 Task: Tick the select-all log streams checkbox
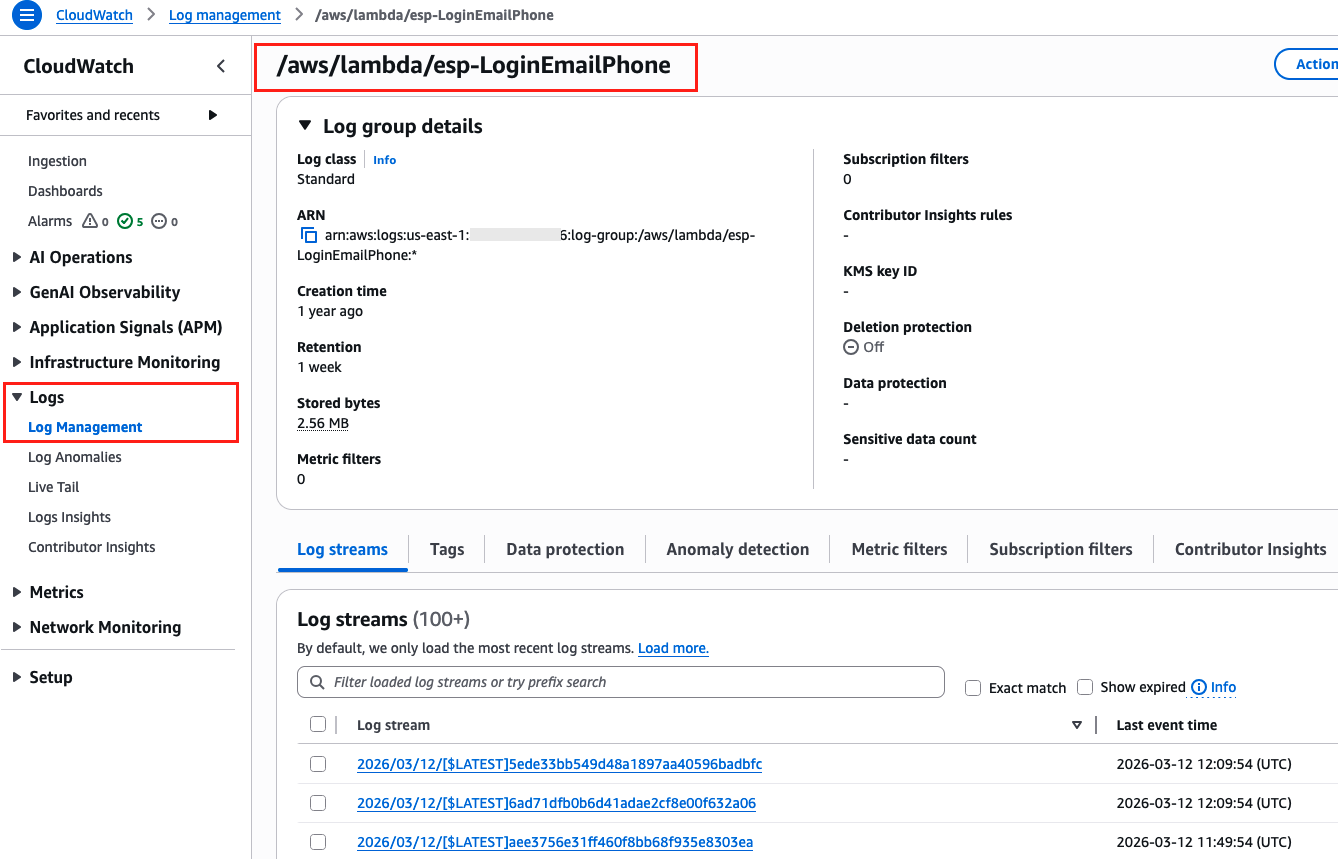tap(318, 725)
